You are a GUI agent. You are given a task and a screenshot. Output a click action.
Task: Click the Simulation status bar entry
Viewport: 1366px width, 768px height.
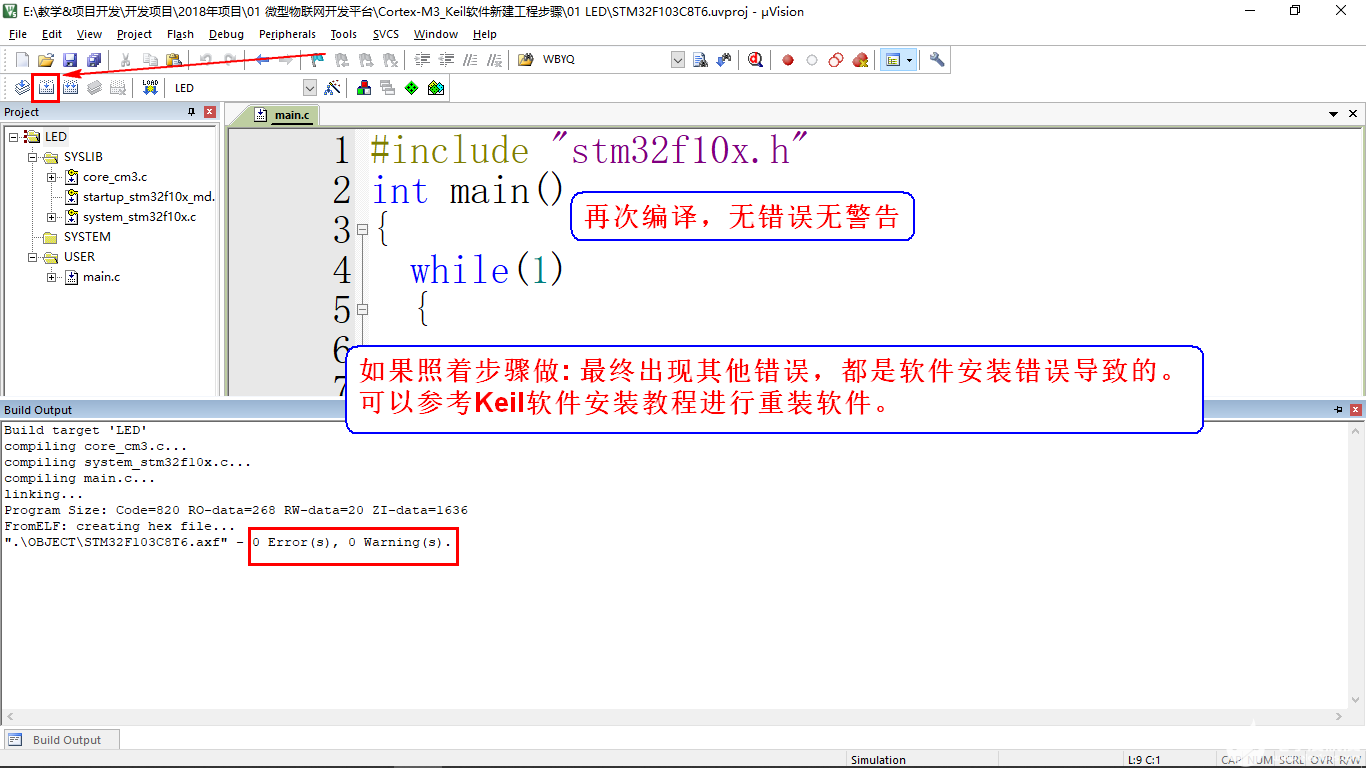click(878, 760)
